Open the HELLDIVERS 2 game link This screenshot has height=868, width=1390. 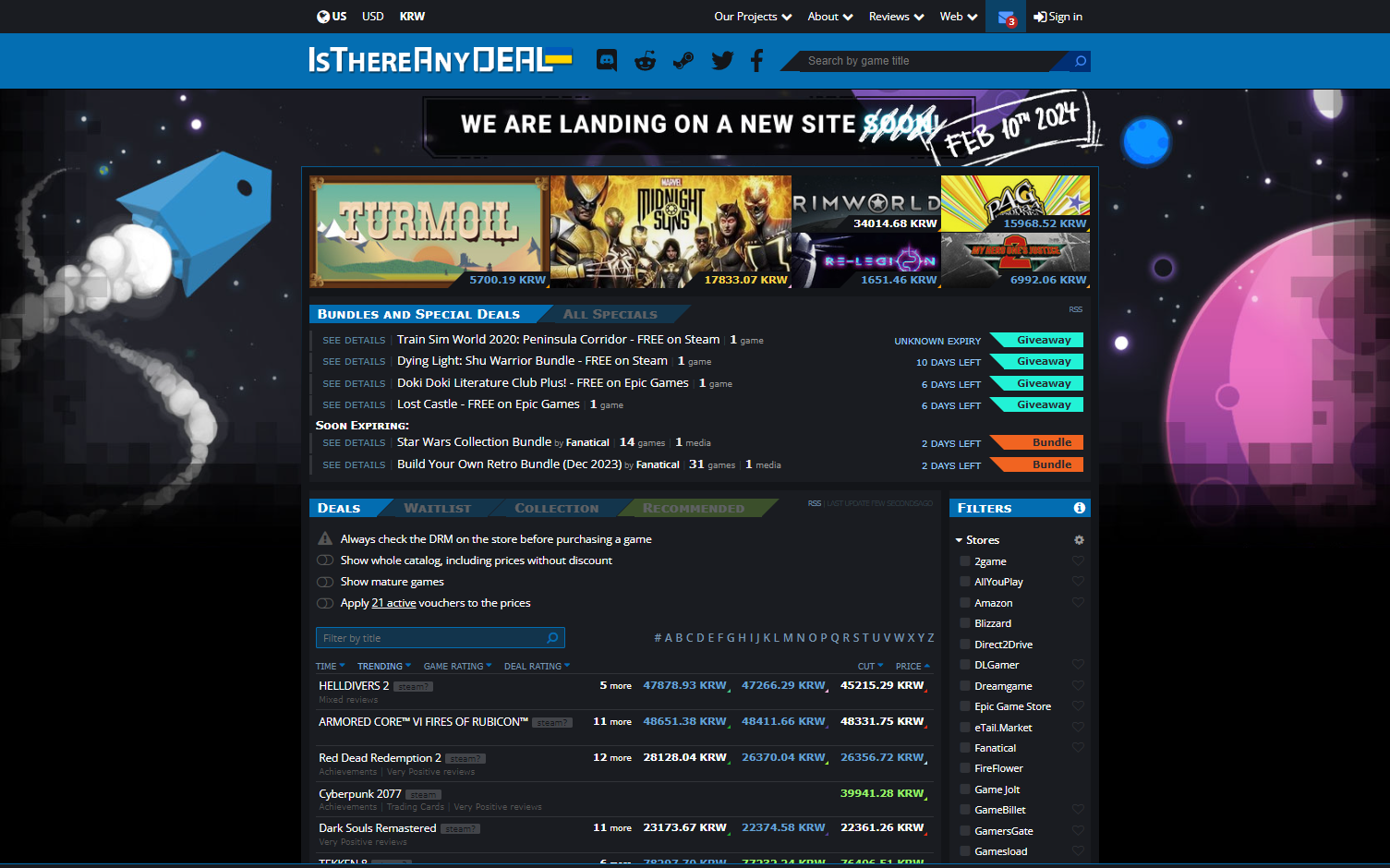click(x=354, y=686)
